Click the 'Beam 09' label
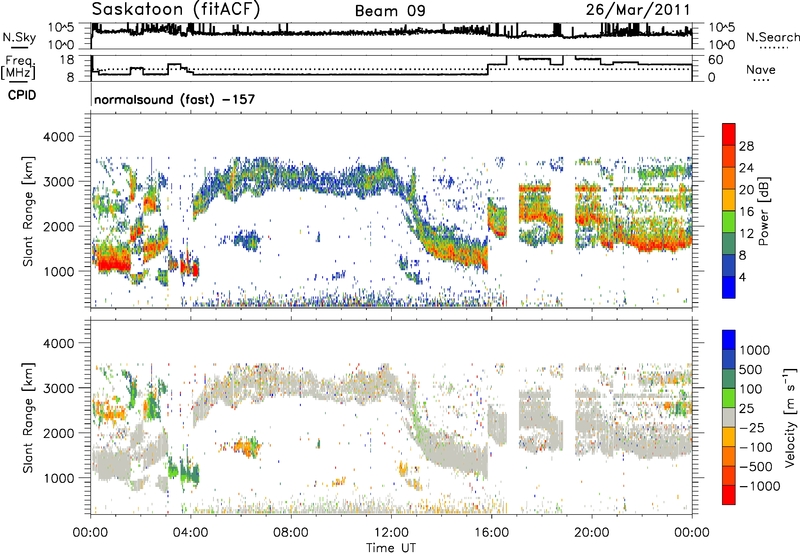 [x=390, y=11]
